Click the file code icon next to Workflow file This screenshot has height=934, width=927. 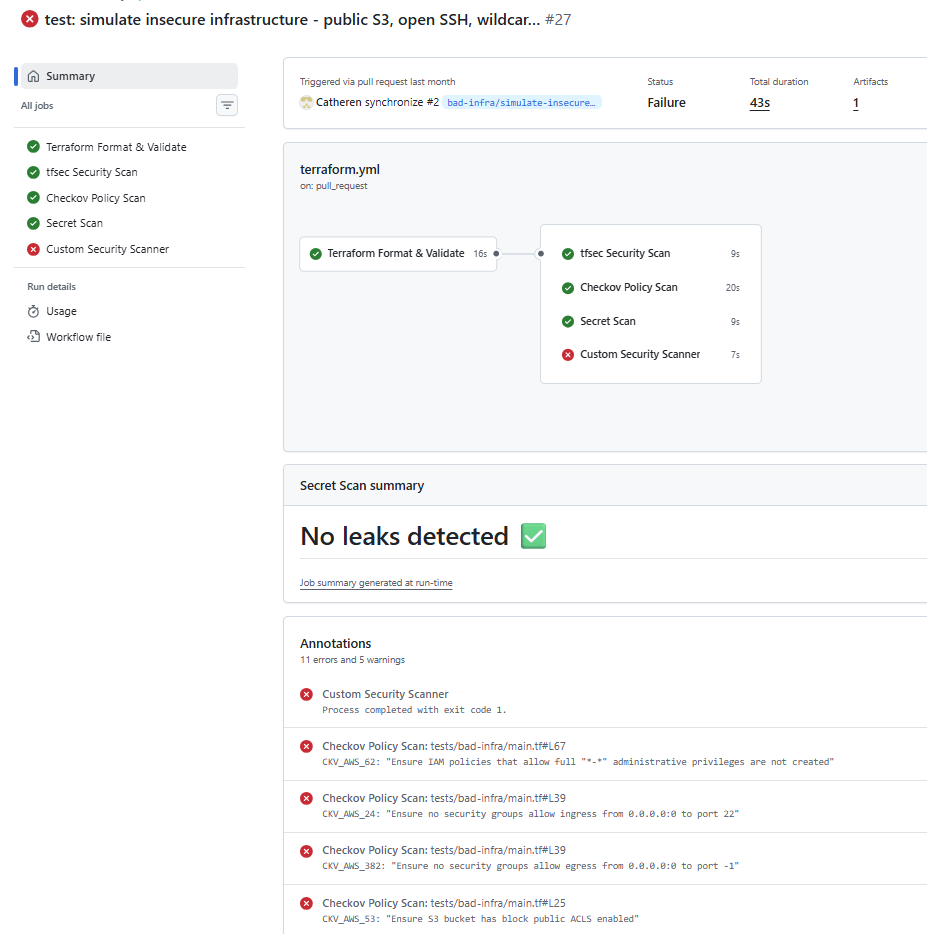tap(33, 337)
